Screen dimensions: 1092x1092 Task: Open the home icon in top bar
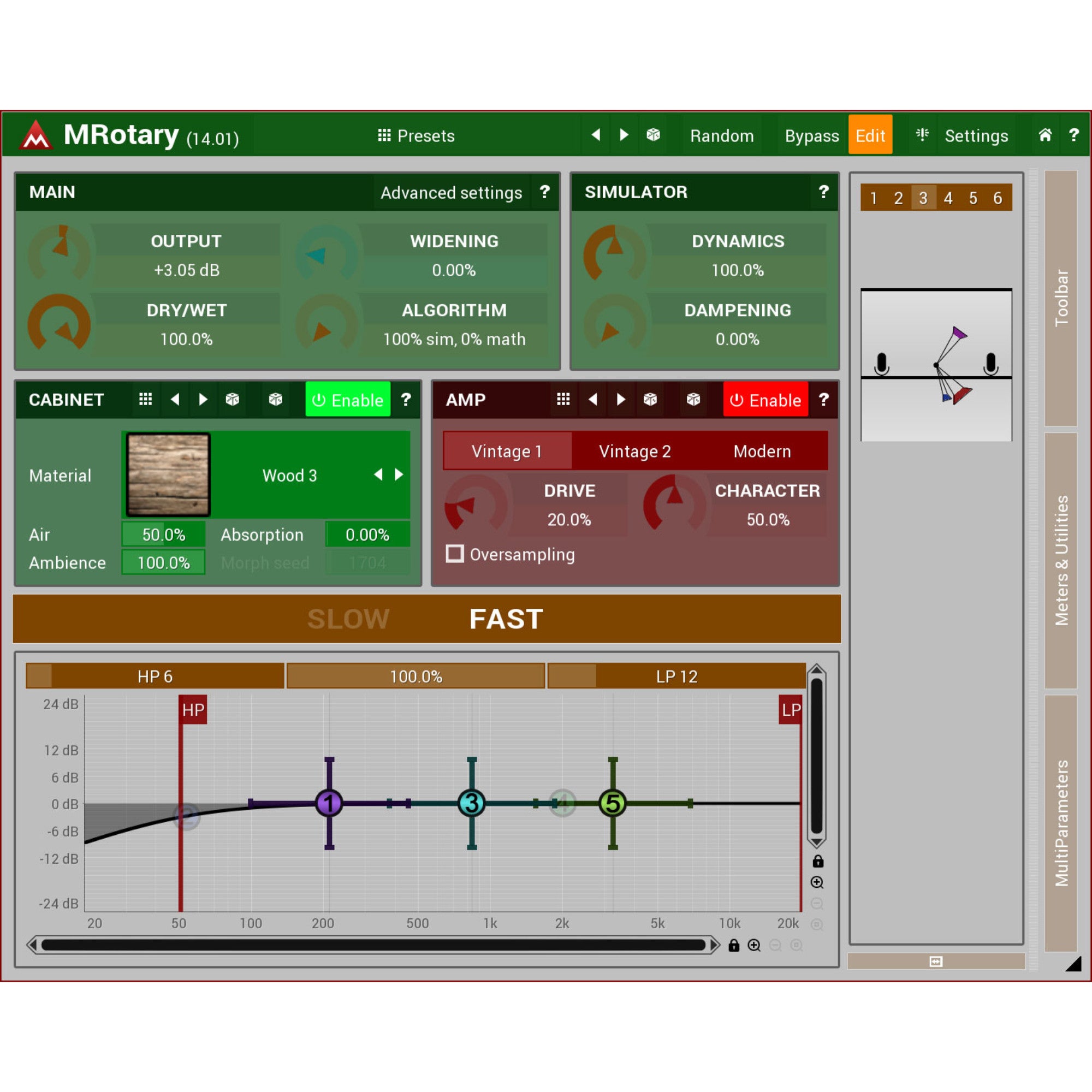(x=1045, y=135)
